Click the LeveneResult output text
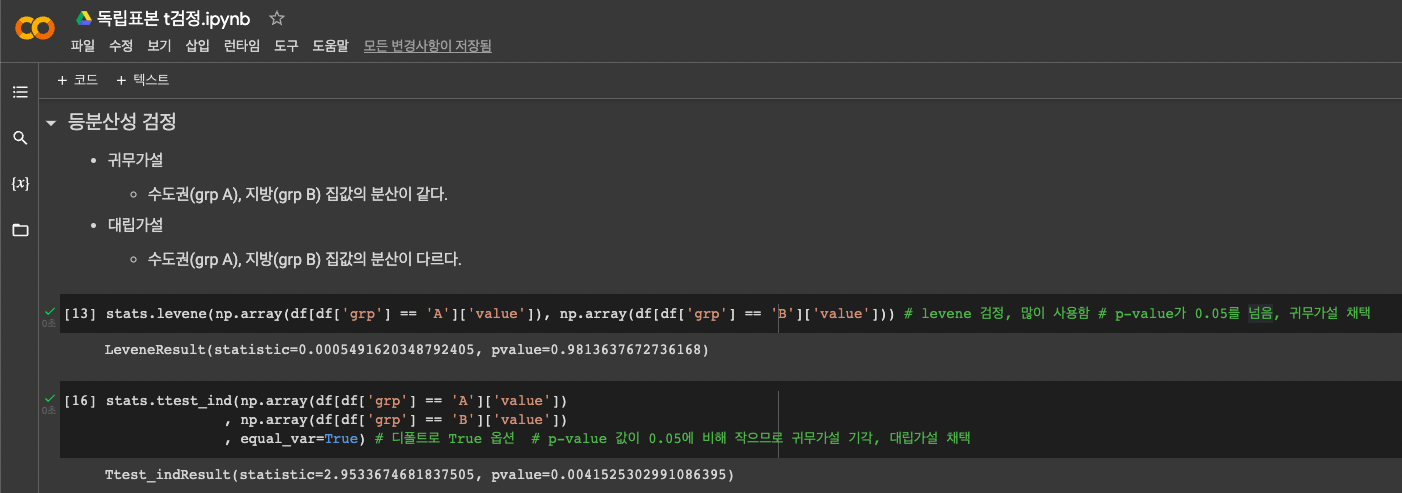The image size is (1402, 493). click(405, 350)
